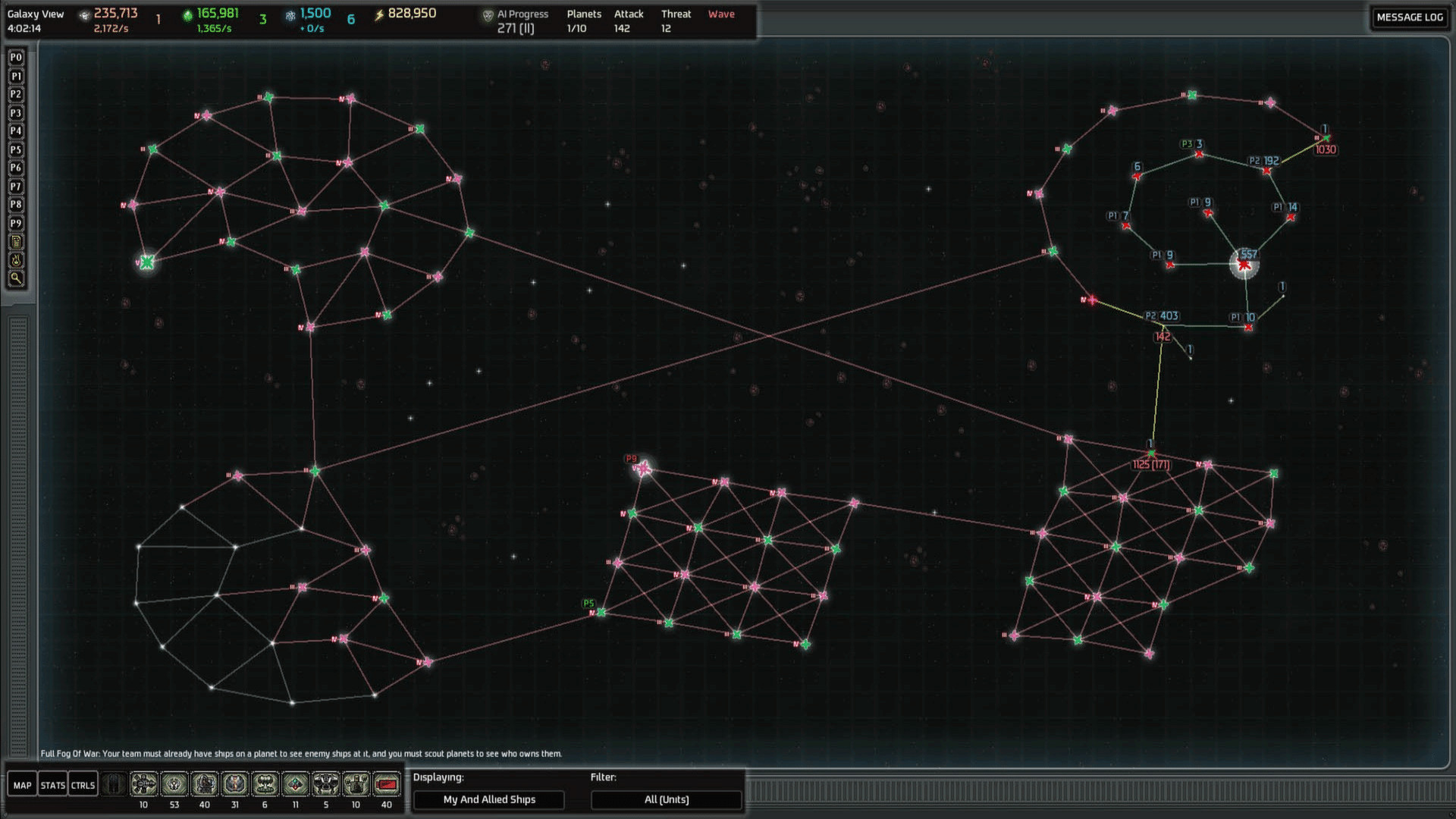The width and height of the screenshot is (1456, 819).
Task: Switch to the MAP tab
Action: pos(23,785)
